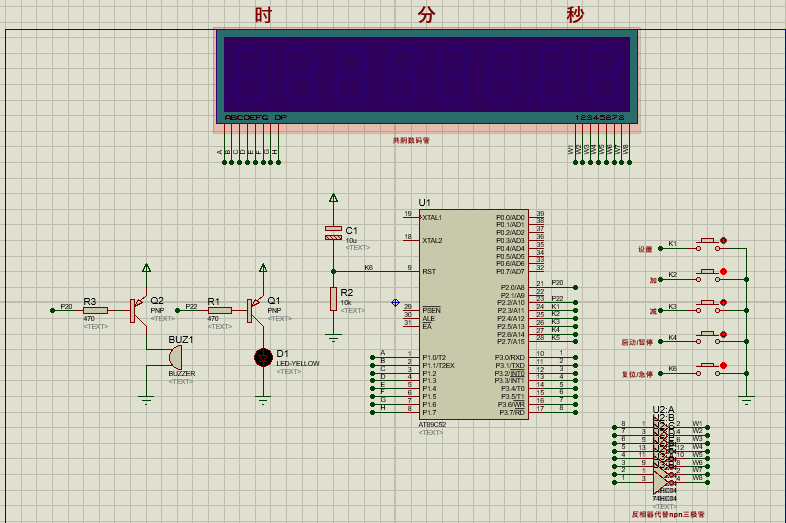
Task: Select the D1 yellow LED symbol
Action: click(x=263, y=358)
